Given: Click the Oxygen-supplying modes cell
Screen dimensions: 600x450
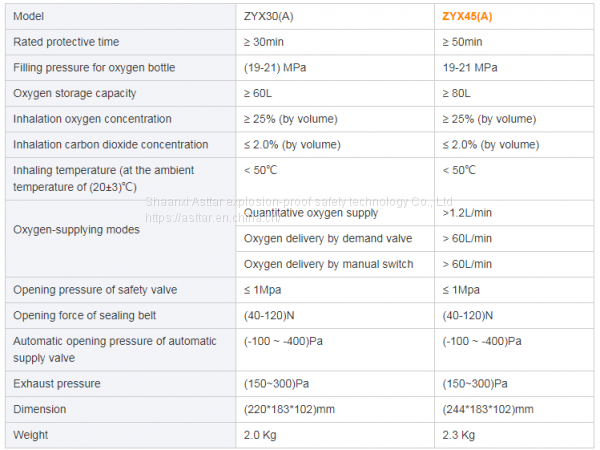Looking at the screenshot, I should pos(77,230).
